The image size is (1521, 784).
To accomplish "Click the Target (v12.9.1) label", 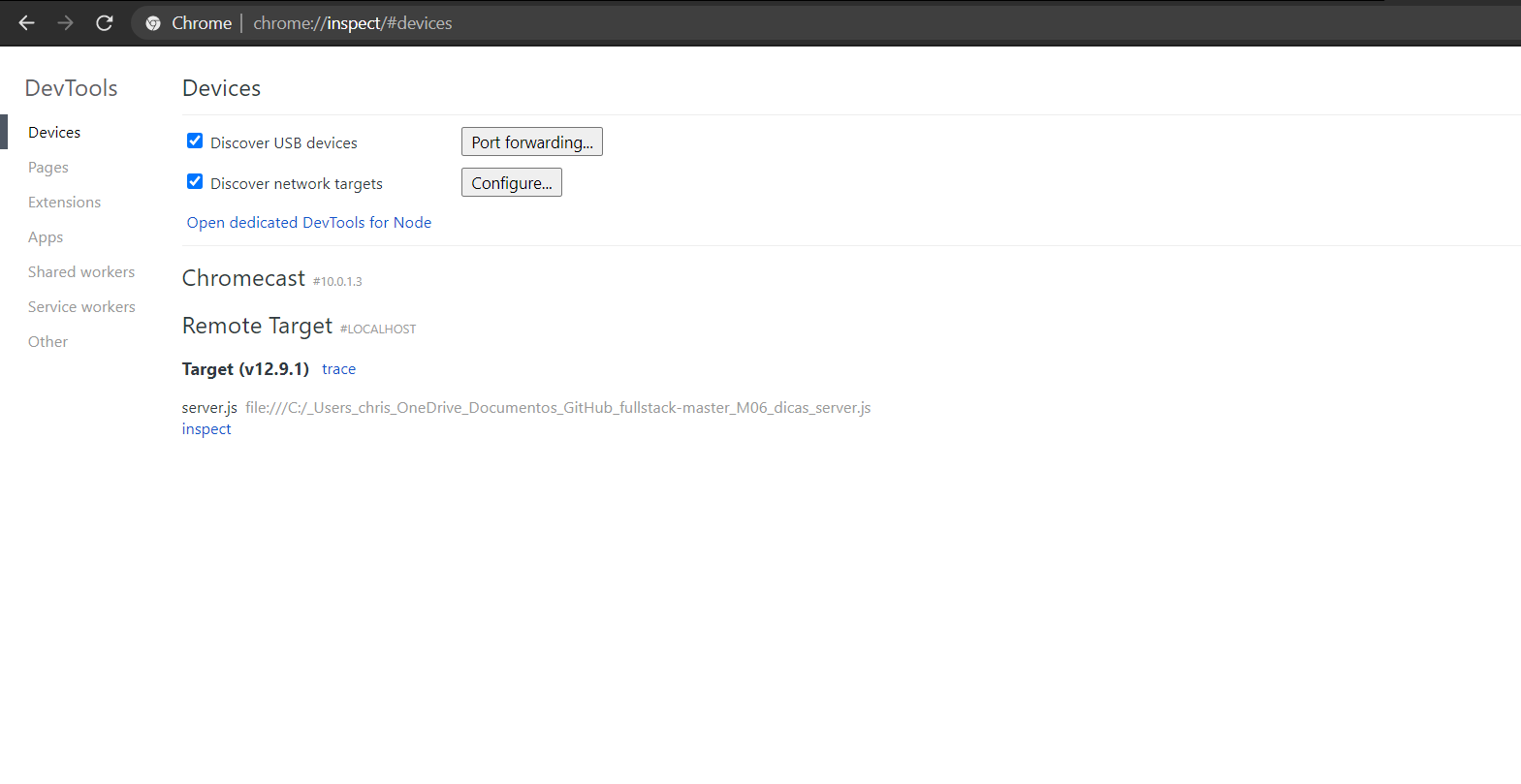I will point(245,369).
